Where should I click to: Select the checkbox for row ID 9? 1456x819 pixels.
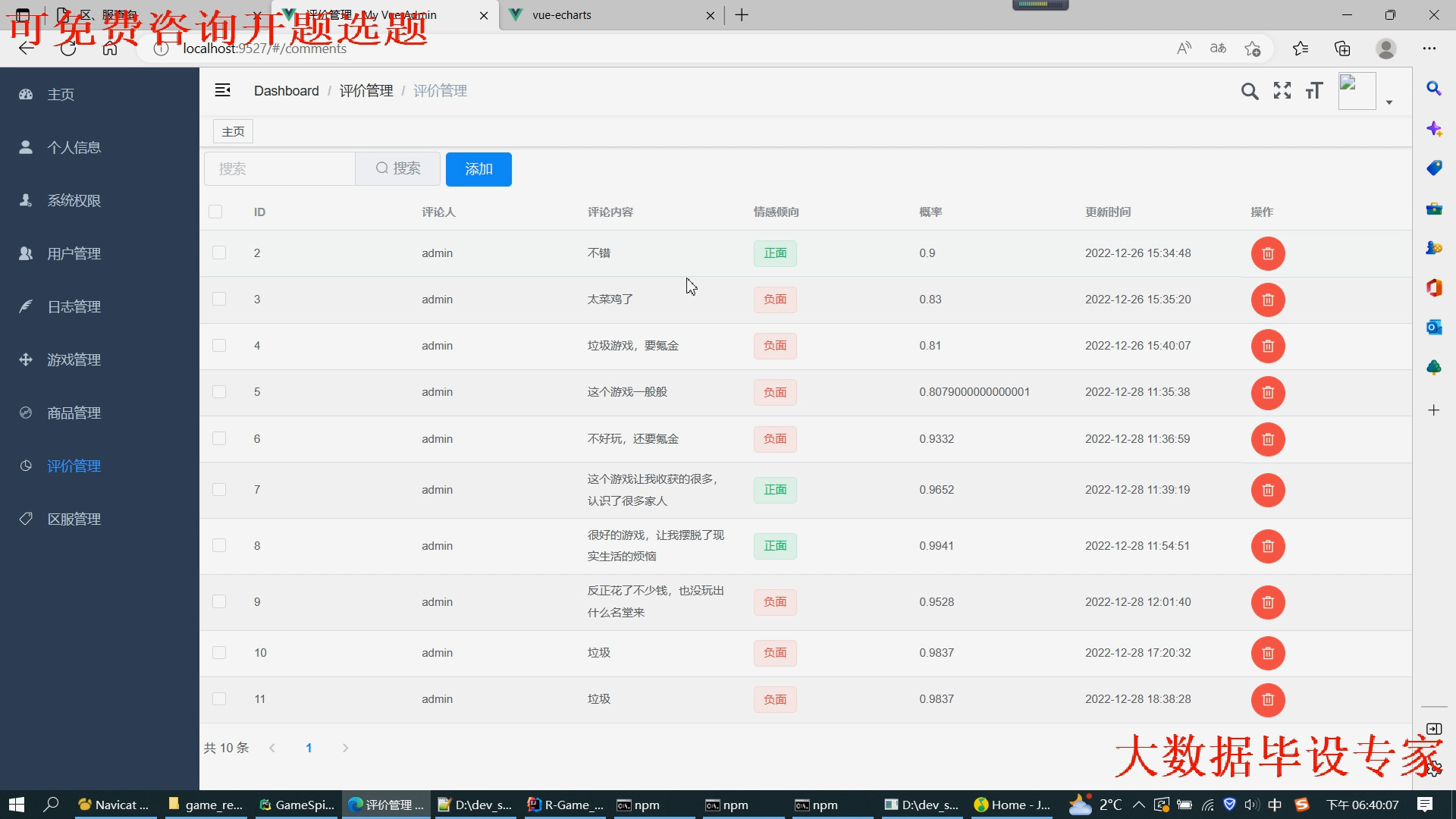click(x=219, y=601)
